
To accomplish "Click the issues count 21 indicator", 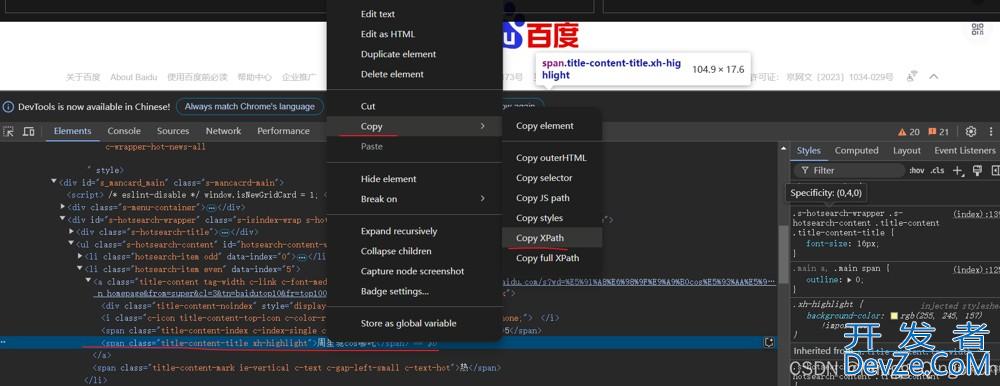I will click(938, 132).
